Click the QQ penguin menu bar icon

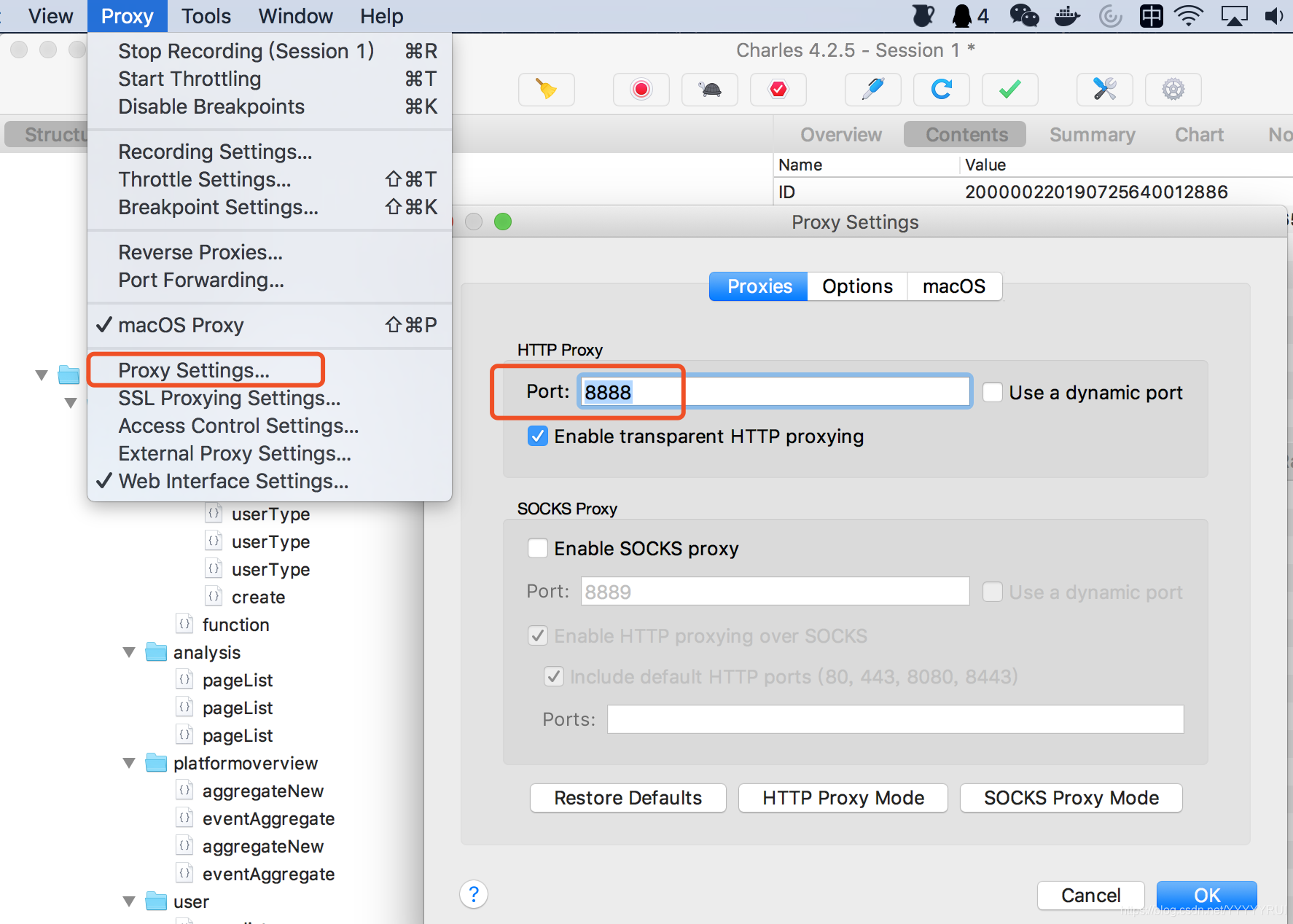tap(961, 15)
